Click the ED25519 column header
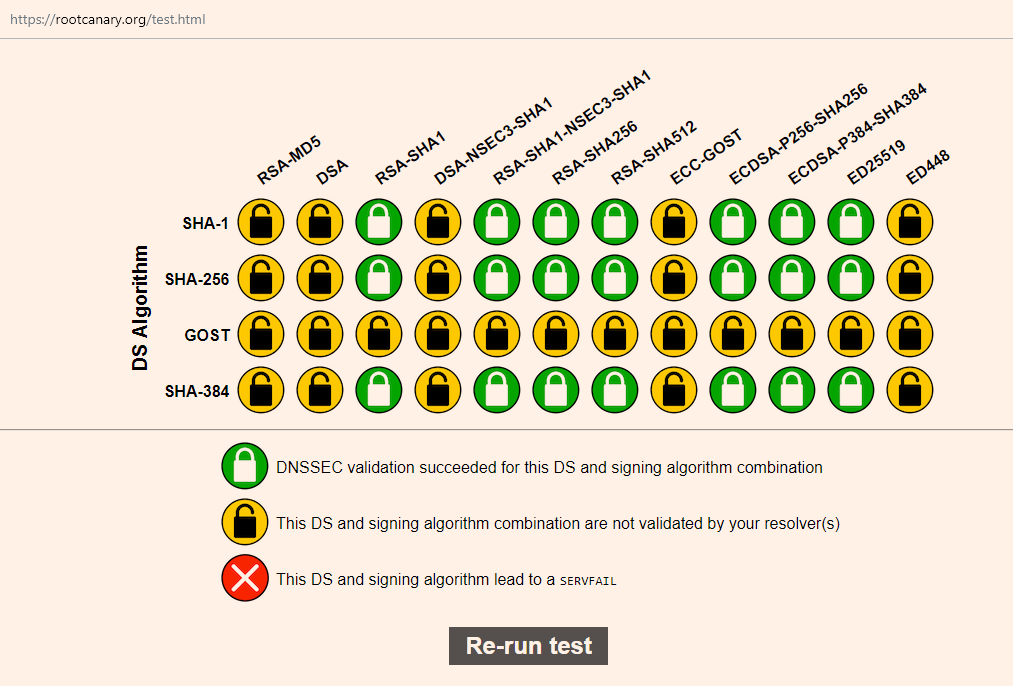The width and height of the screenshot is (1013, 686). 877,162
